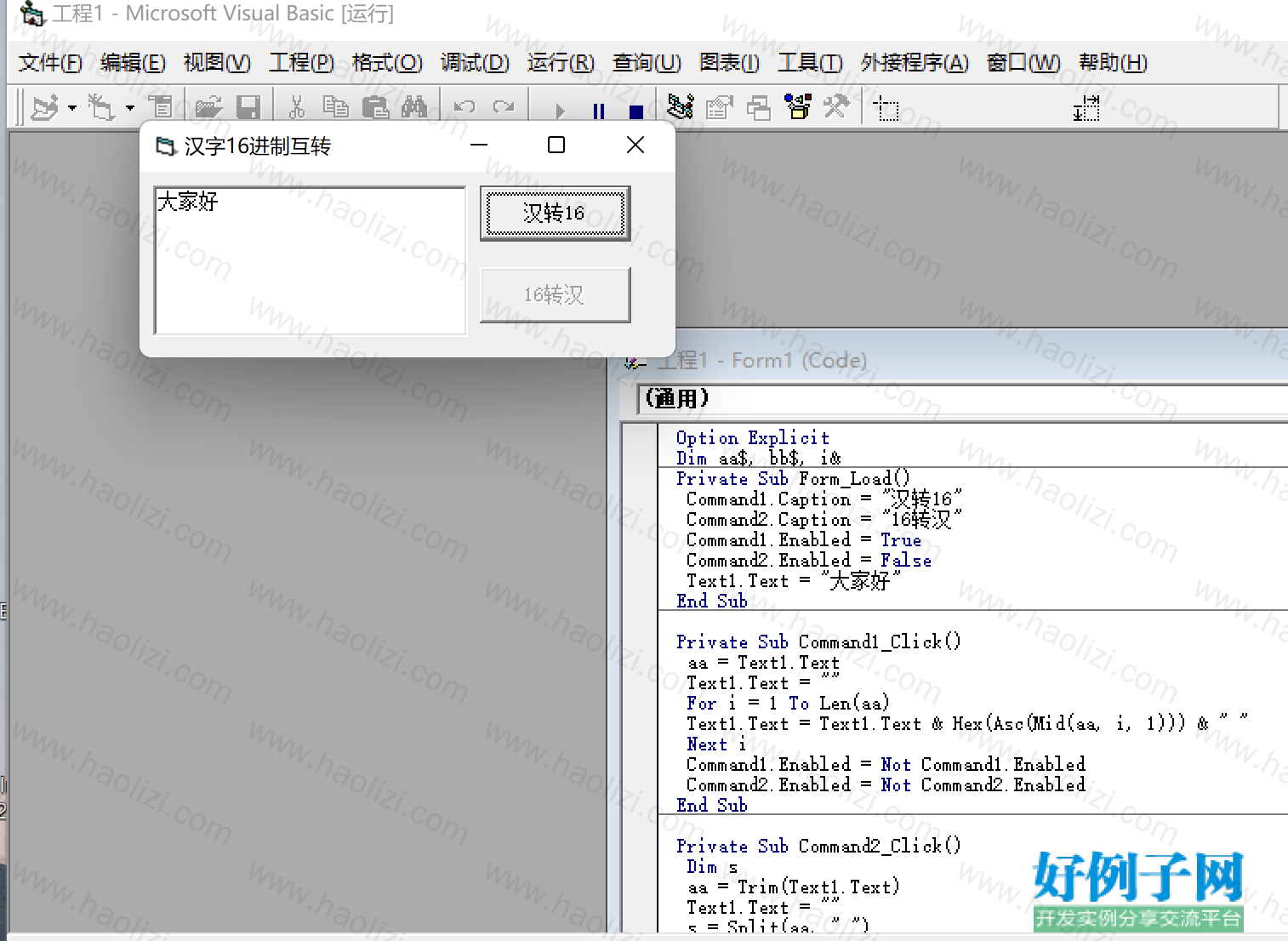Click the disabled 16转汉 button
This screenshot has width=1288, height=941.
click(555, 294)
